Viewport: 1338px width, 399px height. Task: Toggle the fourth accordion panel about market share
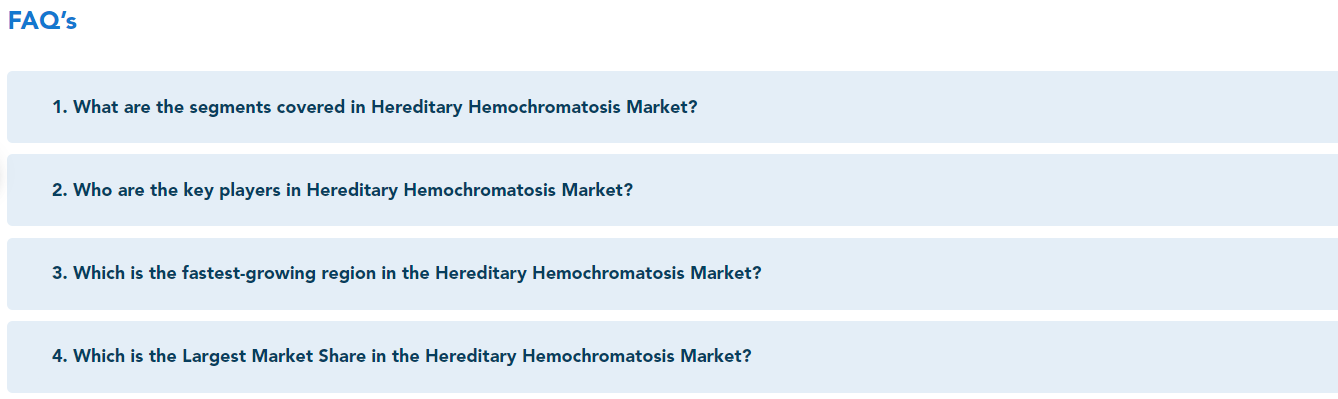tap(672, 356)
